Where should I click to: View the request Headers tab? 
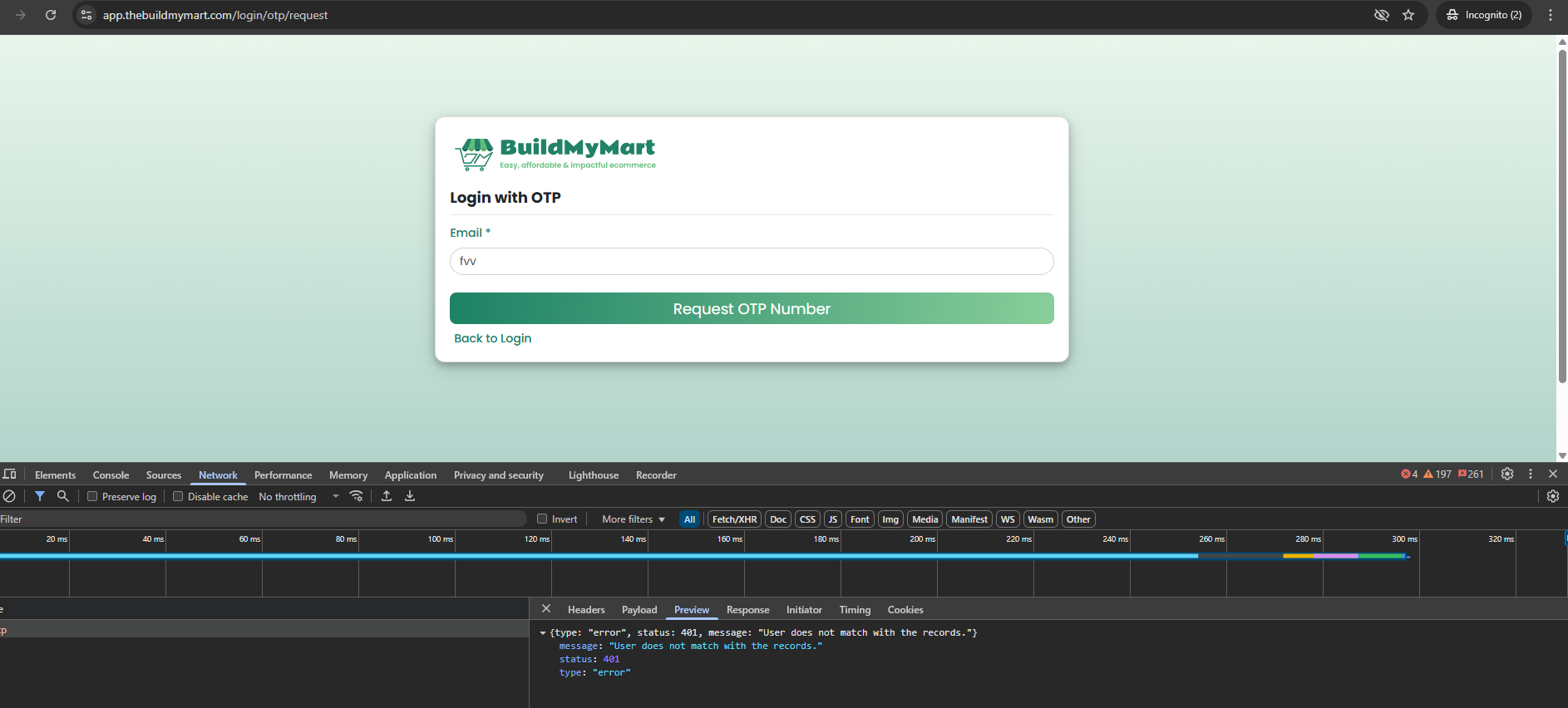[x=586, y=610]
